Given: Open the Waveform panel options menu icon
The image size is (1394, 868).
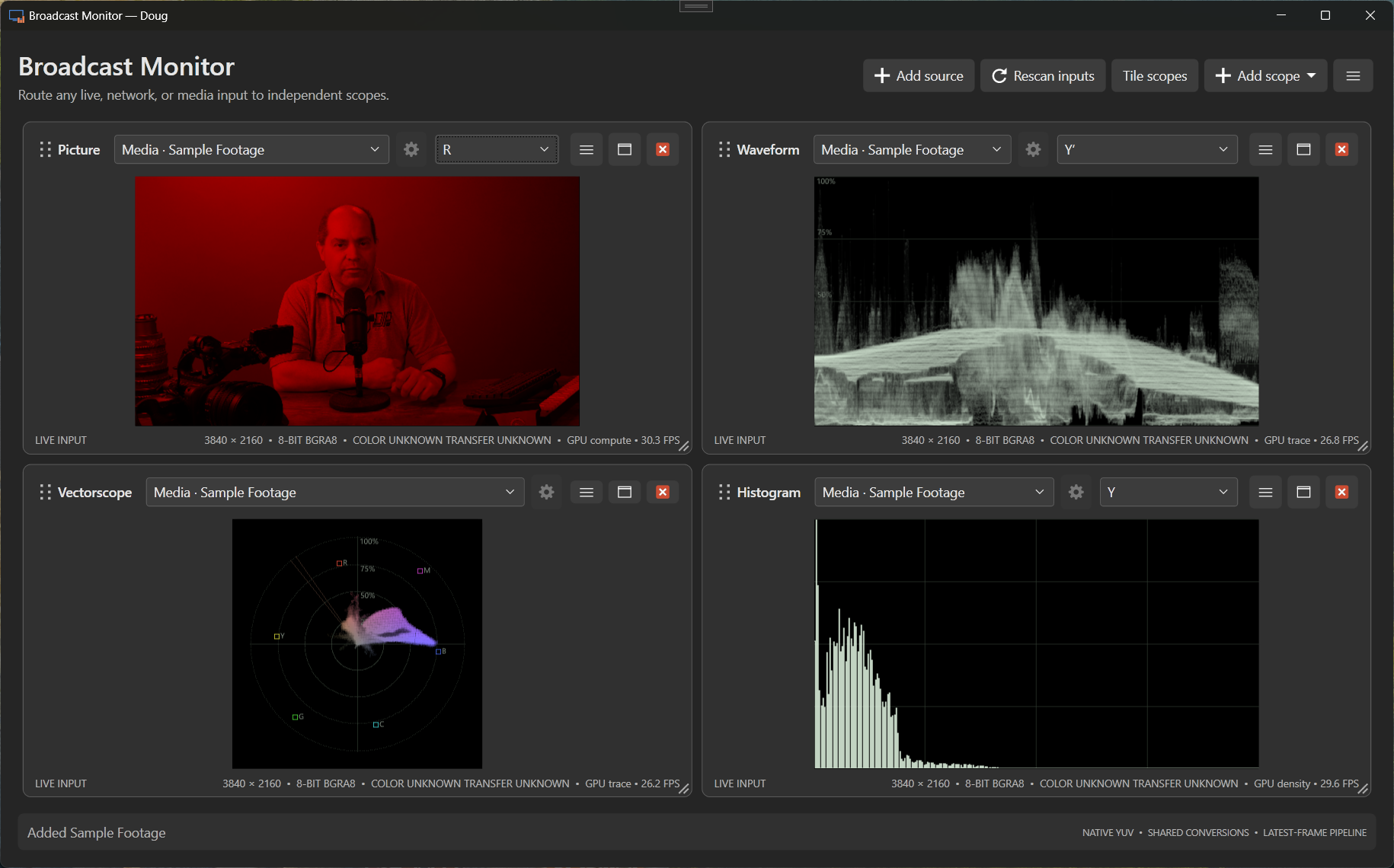Looking at the screenshot, I should tap(1265, 149).
